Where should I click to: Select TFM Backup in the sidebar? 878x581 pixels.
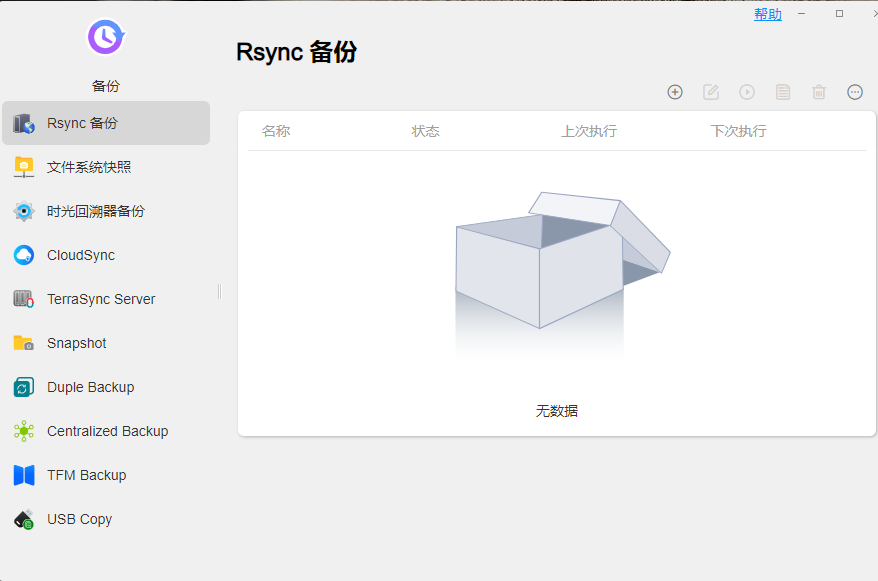[106, 475]
